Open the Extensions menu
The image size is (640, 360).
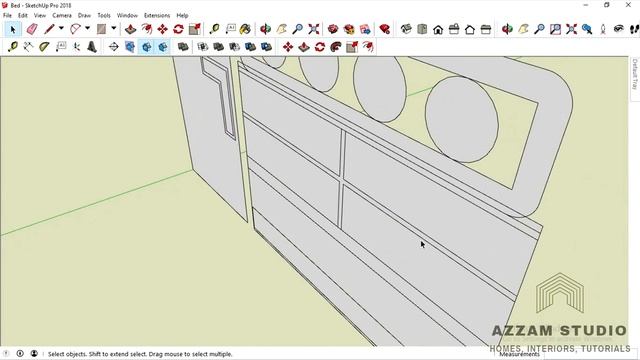(157, 16)
